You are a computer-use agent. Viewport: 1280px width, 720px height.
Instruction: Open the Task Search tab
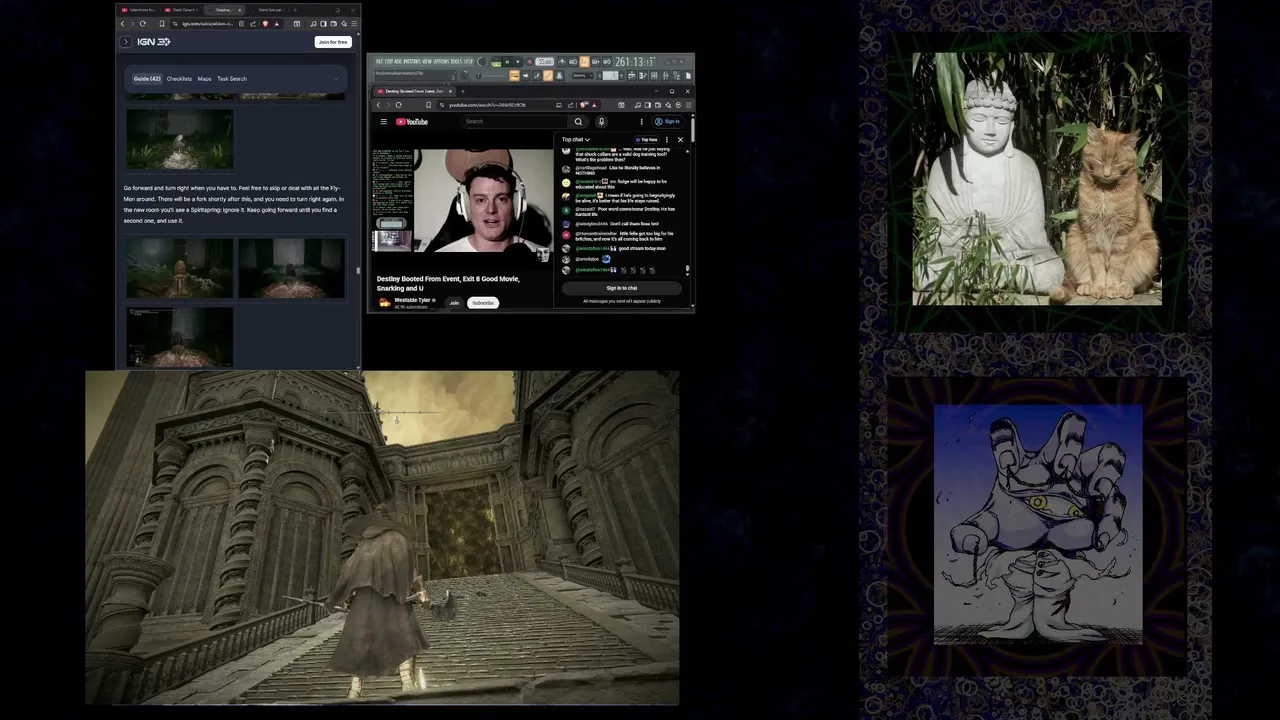click(x=232, y=79)
